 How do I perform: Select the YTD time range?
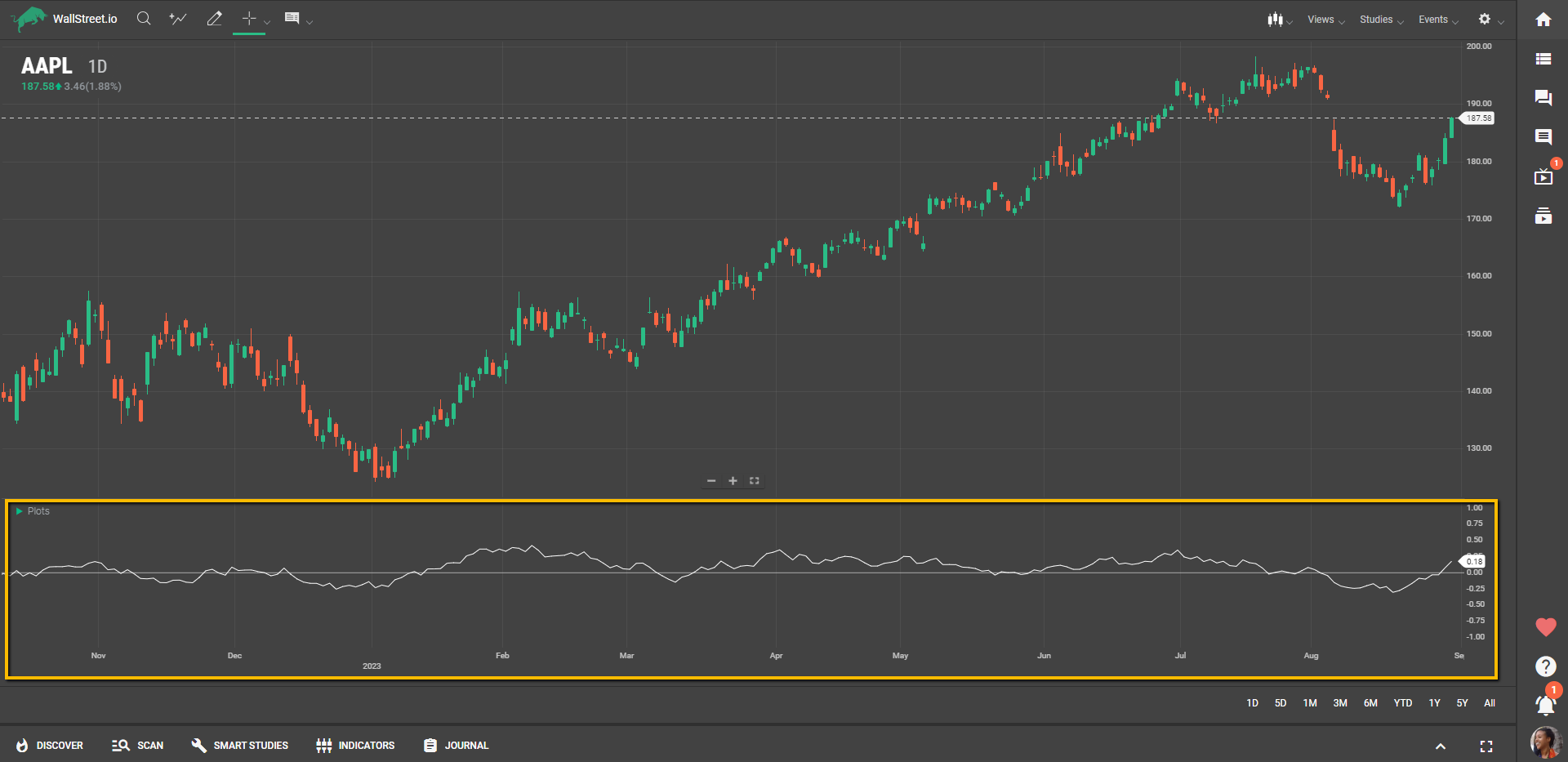(1402, 703)
